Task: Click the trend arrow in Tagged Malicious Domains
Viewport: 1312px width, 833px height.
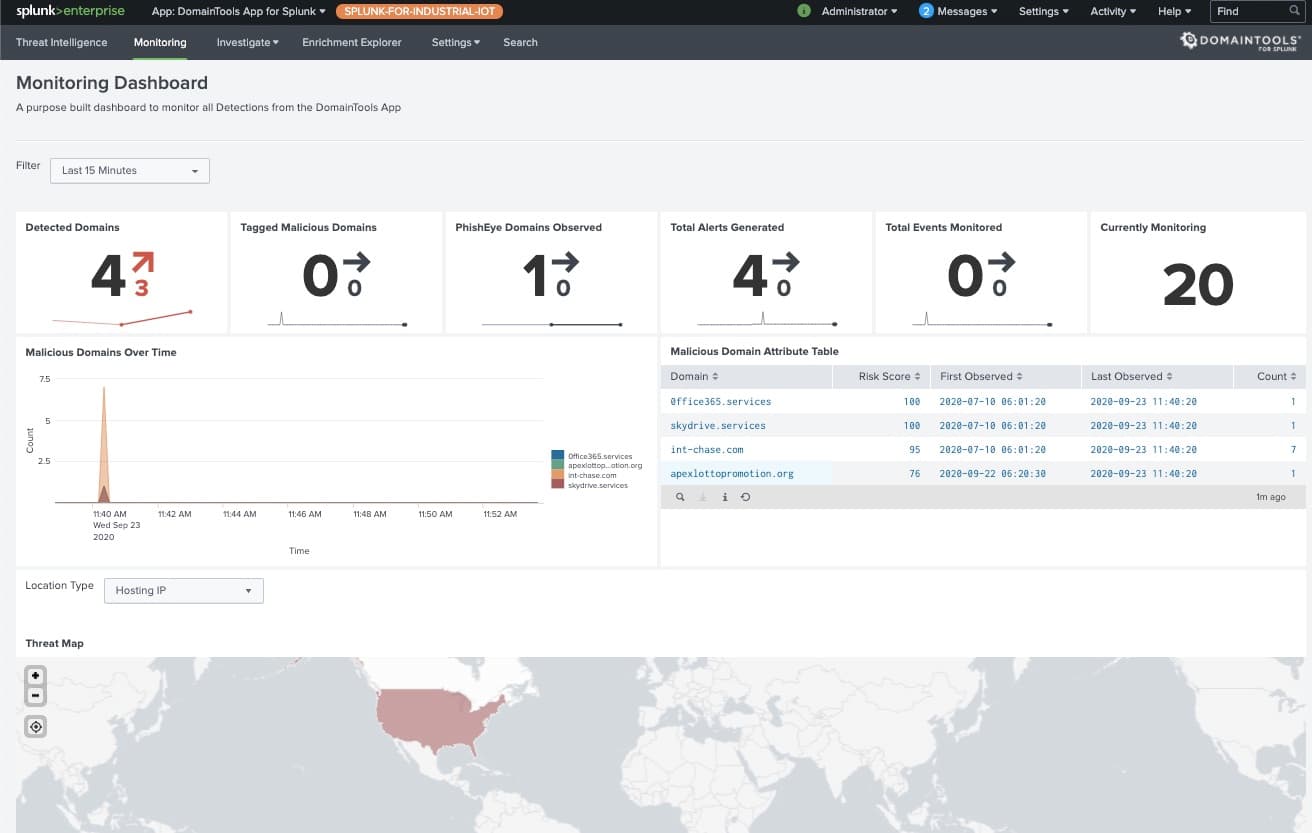Action: 356,262
